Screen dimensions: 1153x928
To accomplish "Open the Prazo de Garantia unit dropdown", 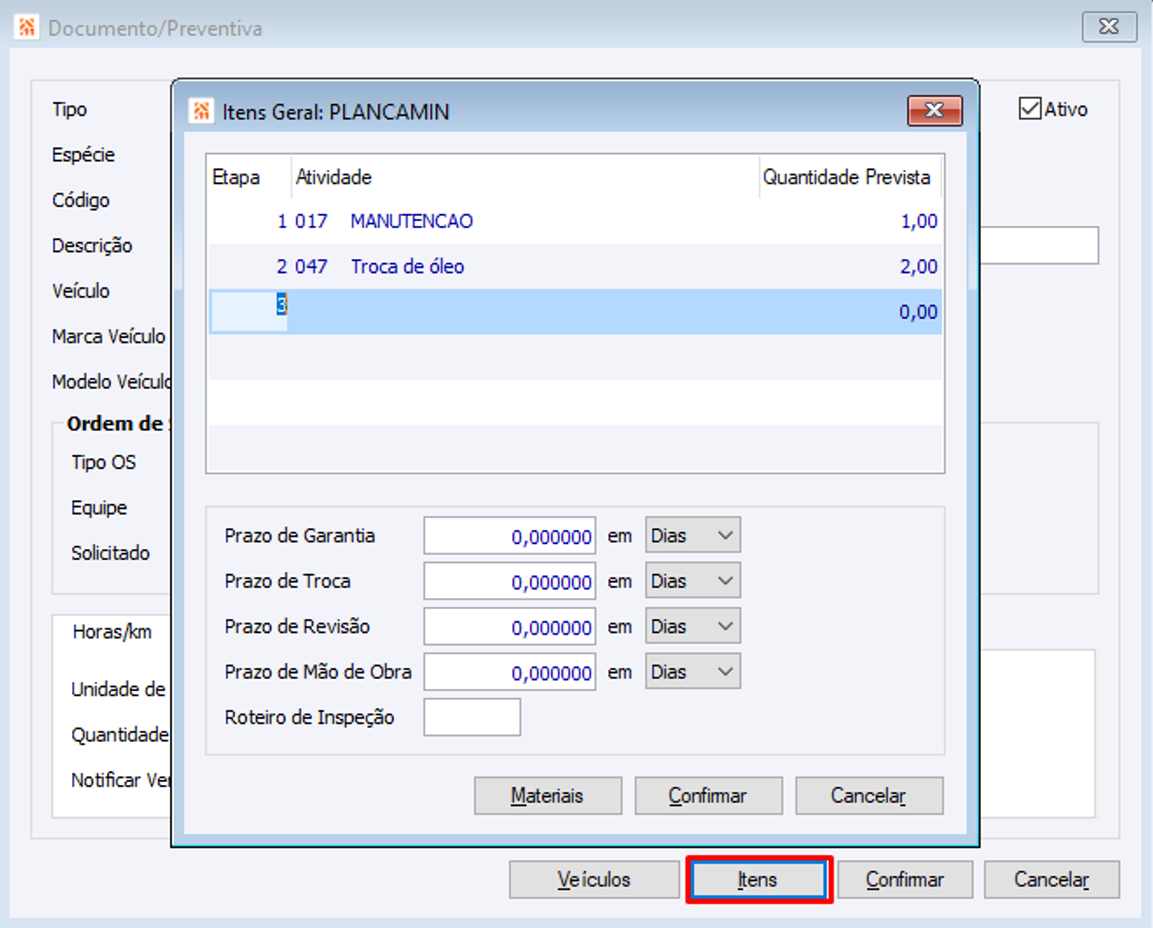I will coord(693,535).
